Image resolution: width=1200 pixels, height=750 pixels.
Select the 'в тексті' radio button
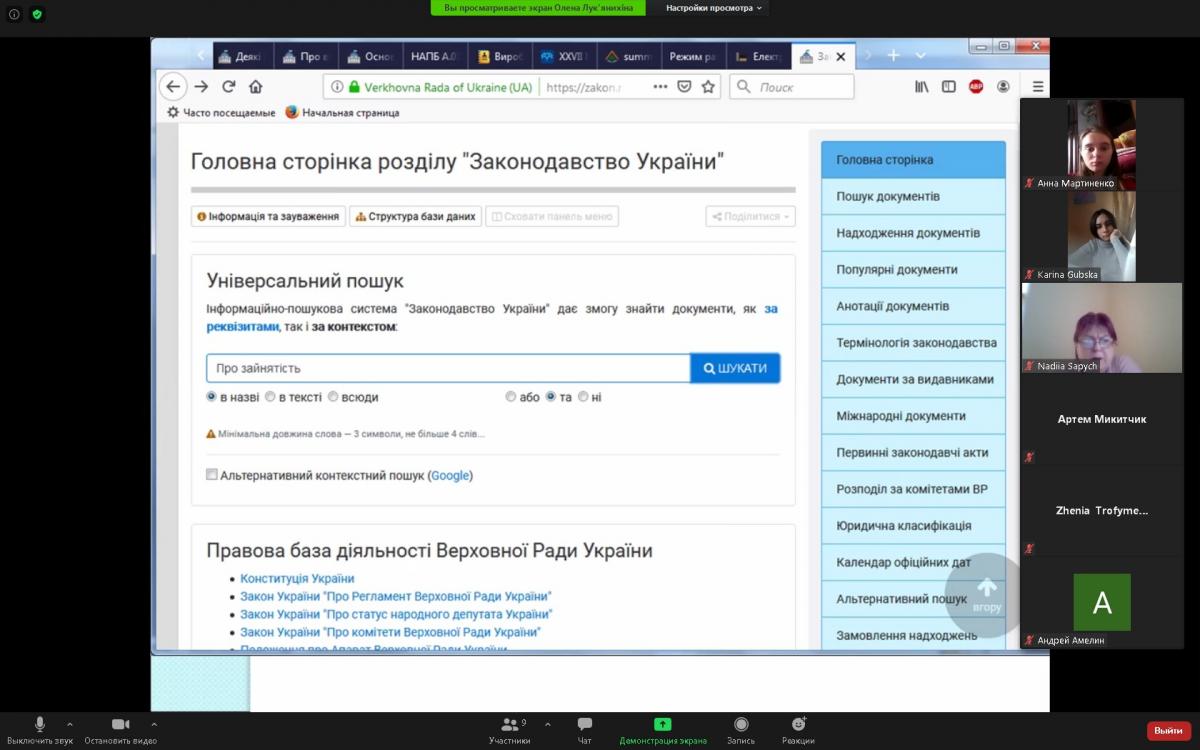point(270,397)
